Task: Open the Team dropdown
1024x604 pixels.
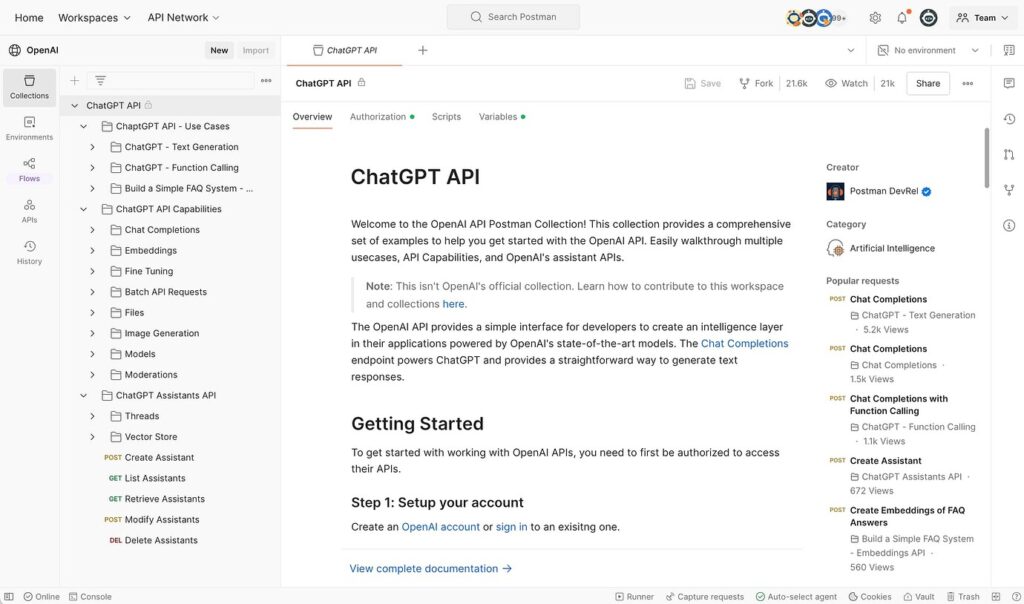Action: [982, 18]
